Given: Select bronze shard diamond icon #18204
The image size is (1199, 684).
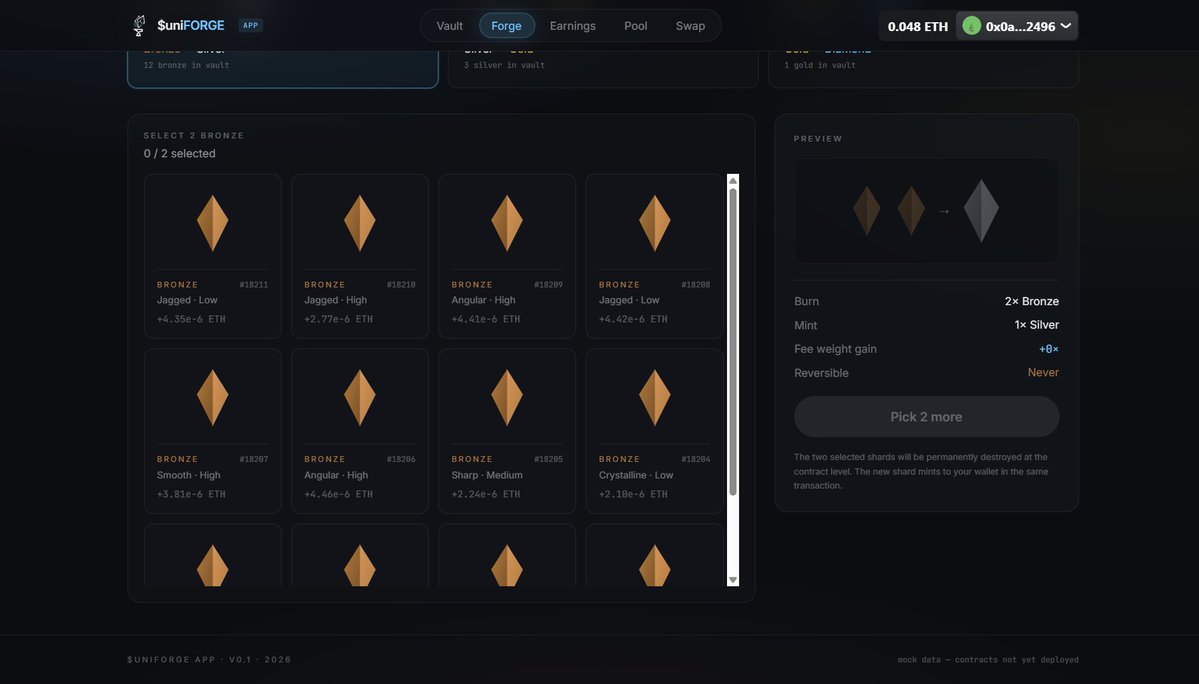Looking at the screenshot, I should 655,398.
